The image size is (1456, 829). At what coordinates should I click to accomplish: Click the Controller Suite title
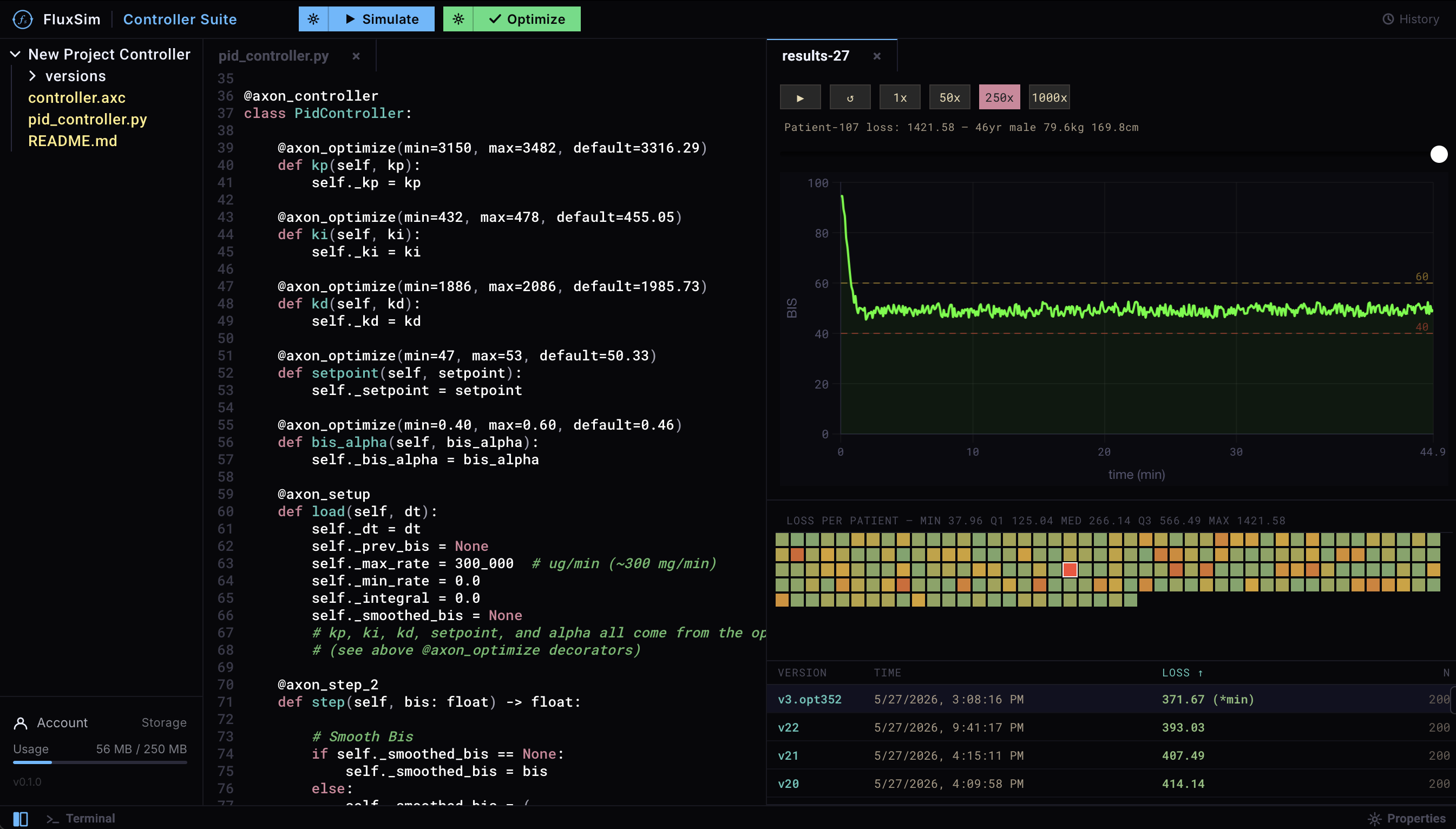[180, 19]
